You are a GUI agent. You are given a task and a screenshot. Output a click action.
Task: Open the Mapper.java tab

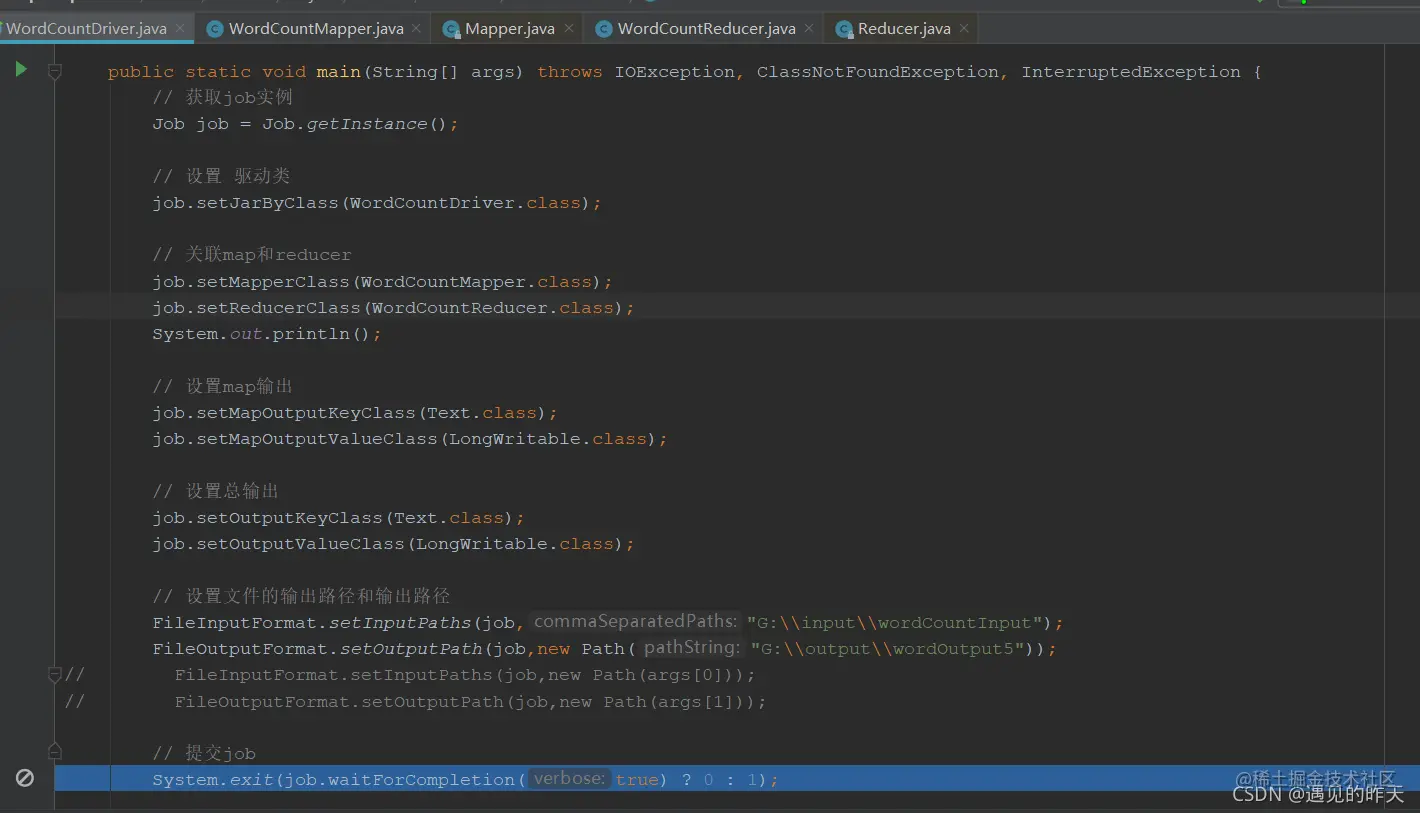(x=510, y=29)
